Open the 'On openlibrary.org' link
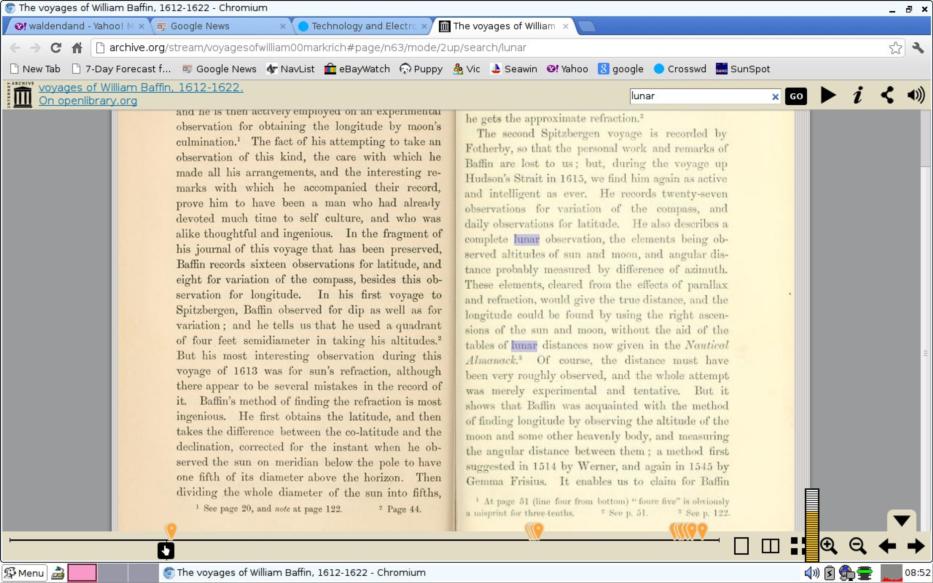The image size is (933, 583). tap(88, 101)
